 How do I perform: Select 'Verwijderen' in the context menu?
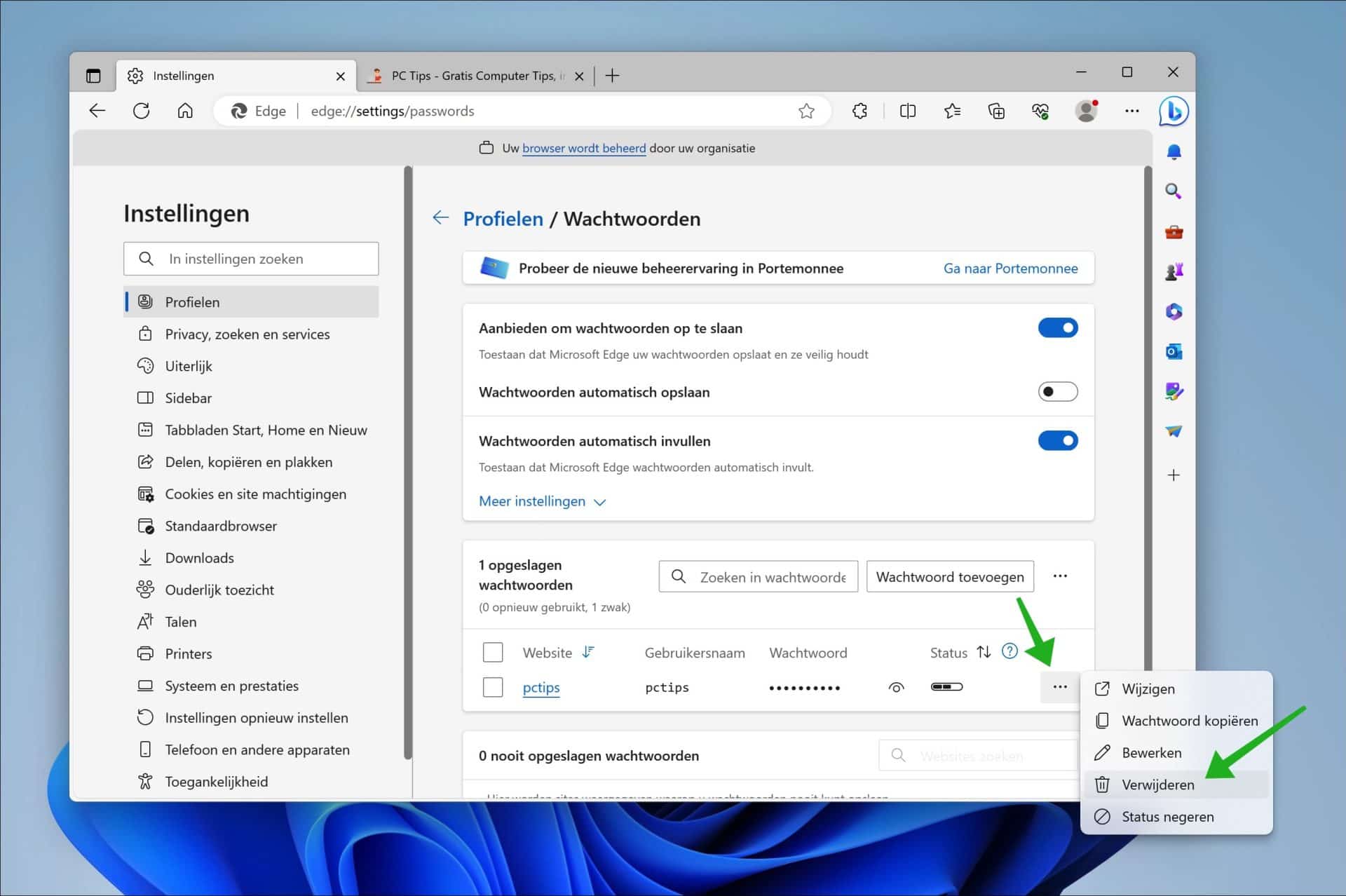1158,785
